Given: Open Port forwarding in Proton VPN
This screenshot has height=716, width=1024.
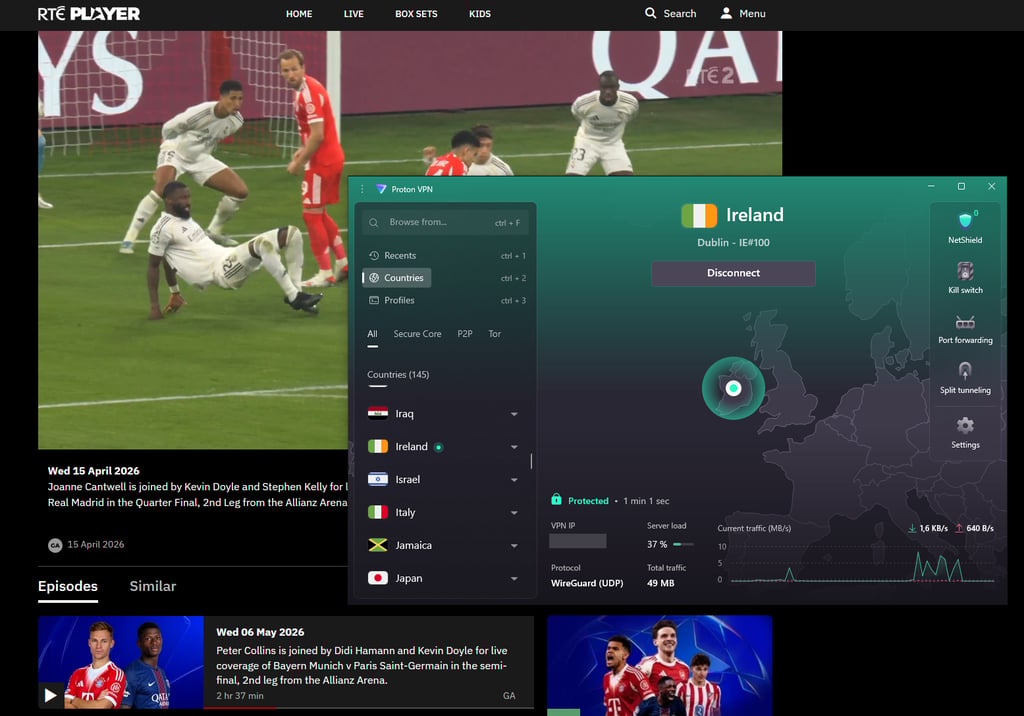Looking at the screenshot, I should [965, 329].
